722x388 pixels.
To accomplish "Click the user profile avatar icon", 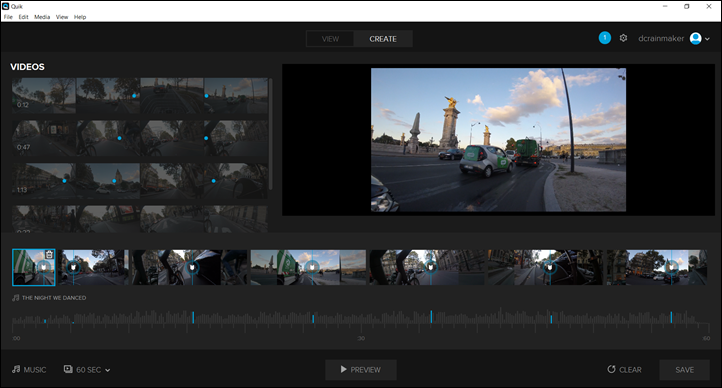I will pyautogui.click(x=695, y=39).
